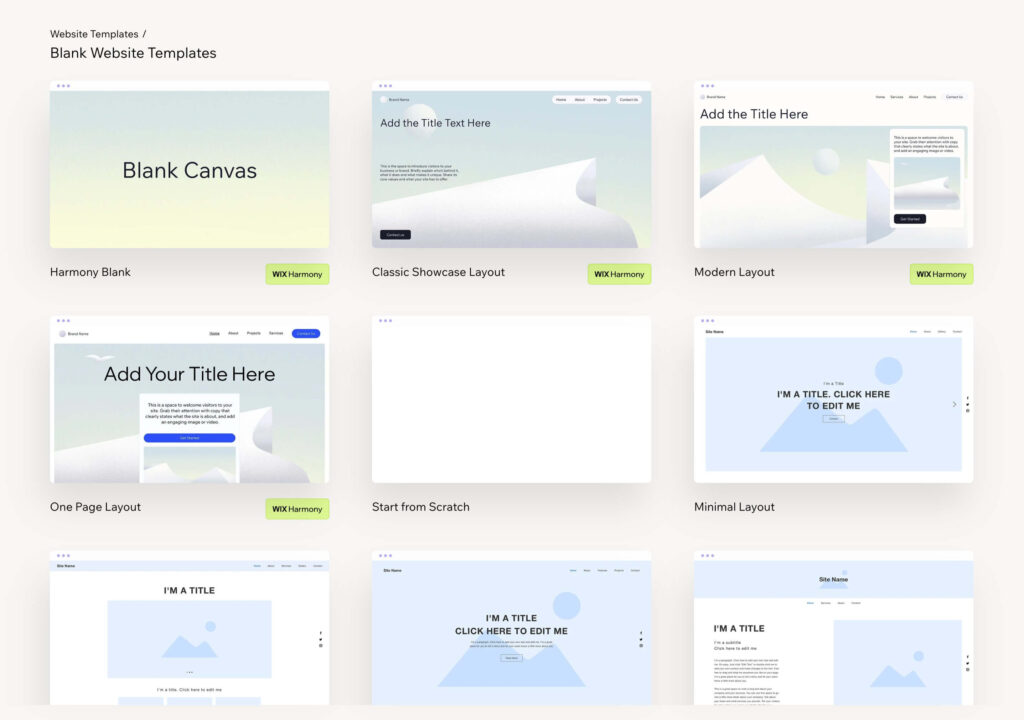Click the WIX Harmony badge under Harmony Blank

point(296,274)
